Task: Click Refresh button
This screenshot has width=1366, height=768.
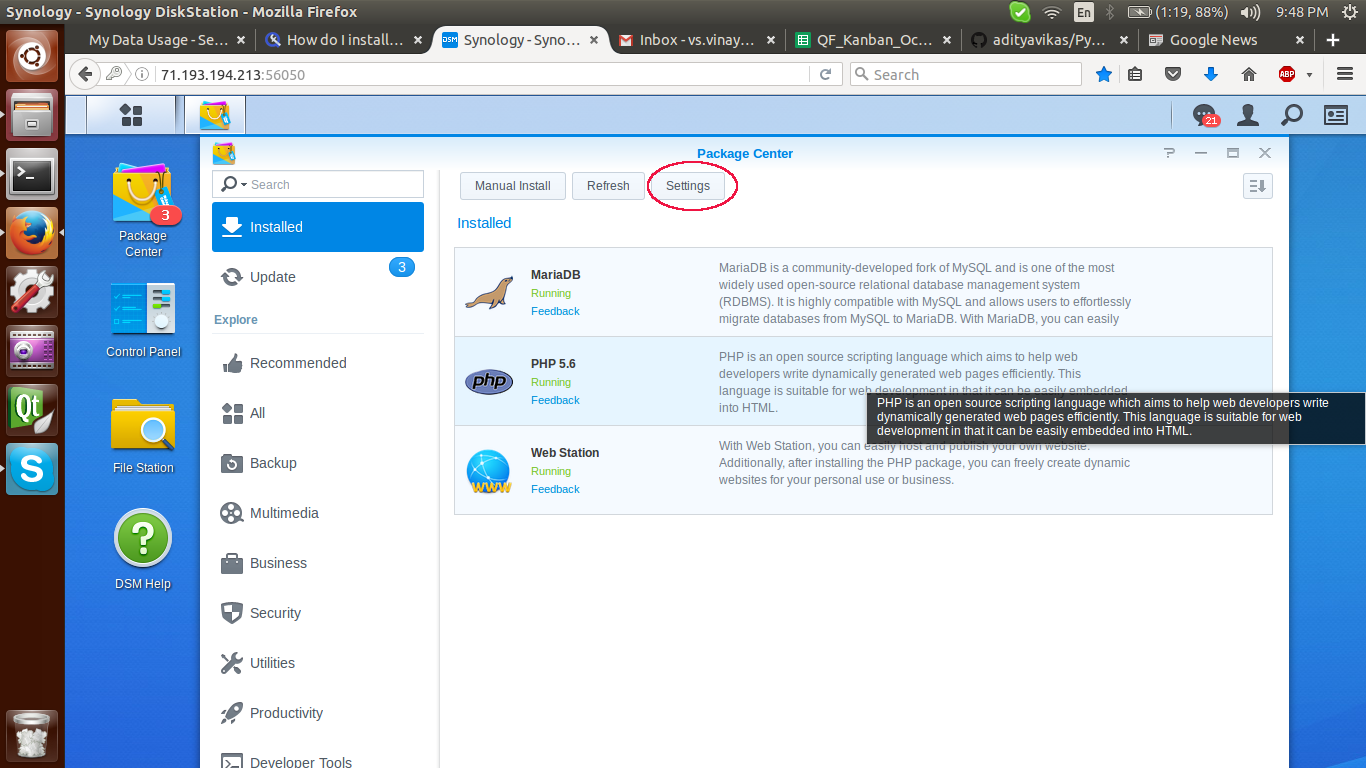Action: tap(608, 186)
